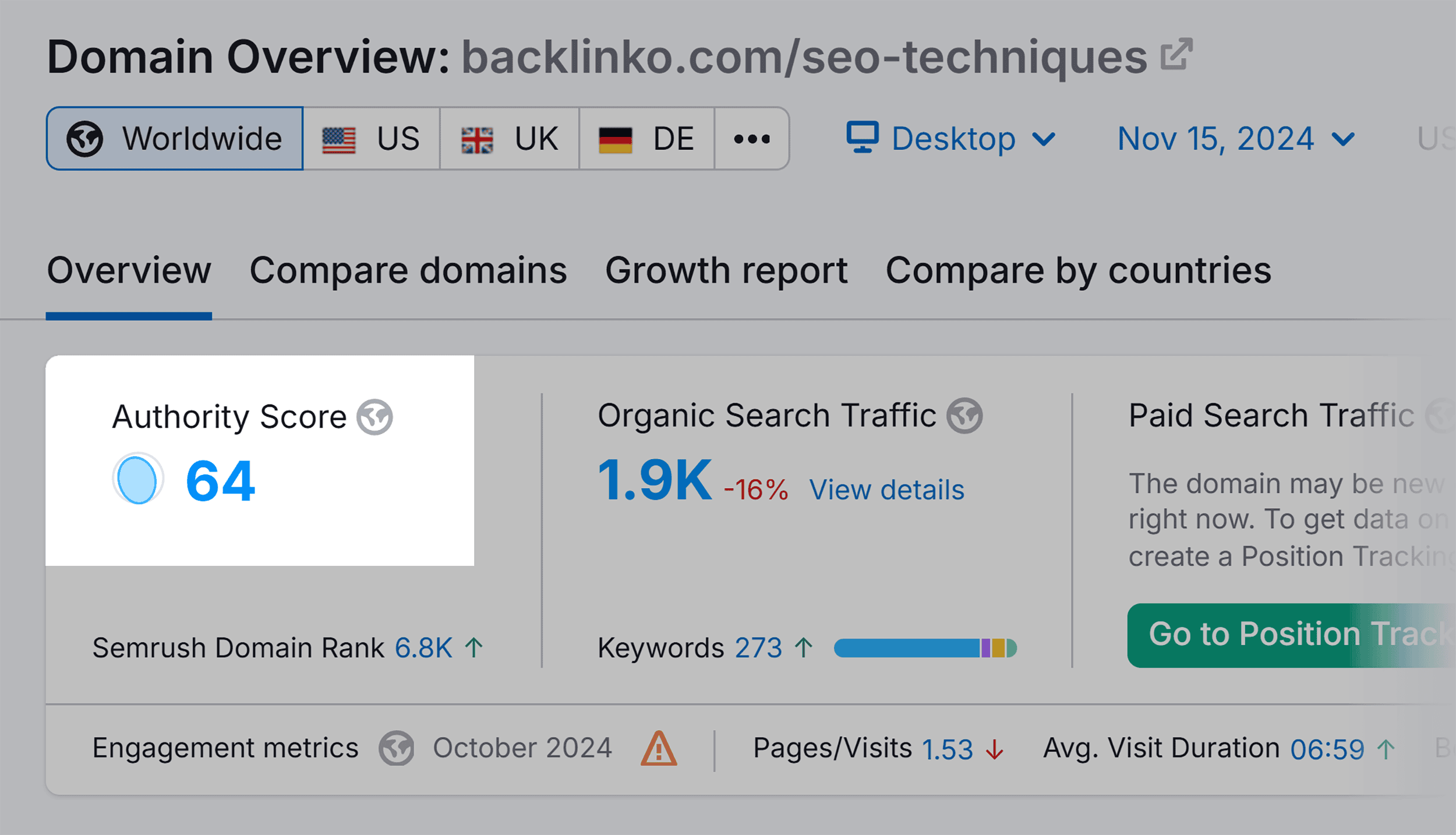The width and height of the screenshot is (1456, 835).
Task: Click the Authority Score circle indicator
Action: [137, 479]
